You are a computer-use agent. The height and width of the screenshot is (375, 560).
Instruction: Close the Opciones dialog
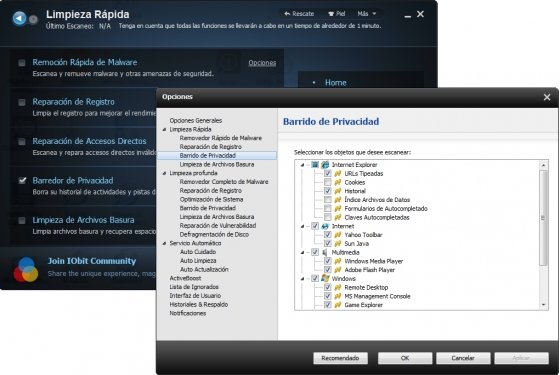547,97
